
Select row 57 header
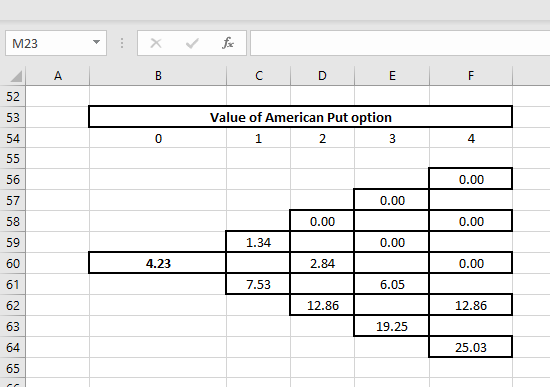tap(13, 201)
